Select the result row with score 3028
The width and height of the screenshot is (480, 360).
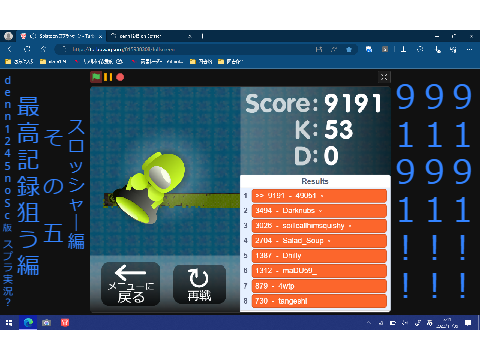319,226
